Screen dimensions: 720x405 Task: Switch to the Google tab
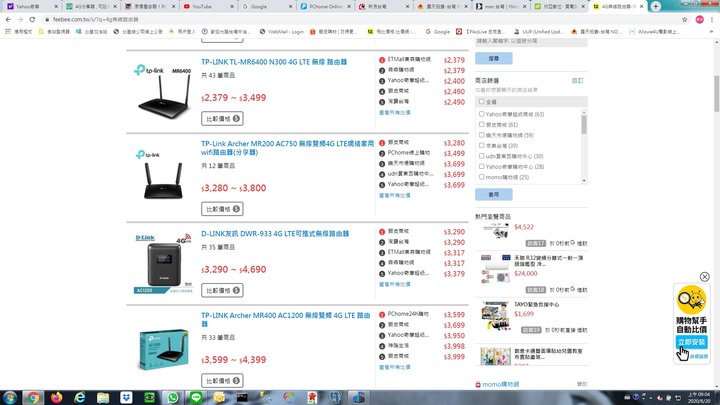tap(265, 6)
